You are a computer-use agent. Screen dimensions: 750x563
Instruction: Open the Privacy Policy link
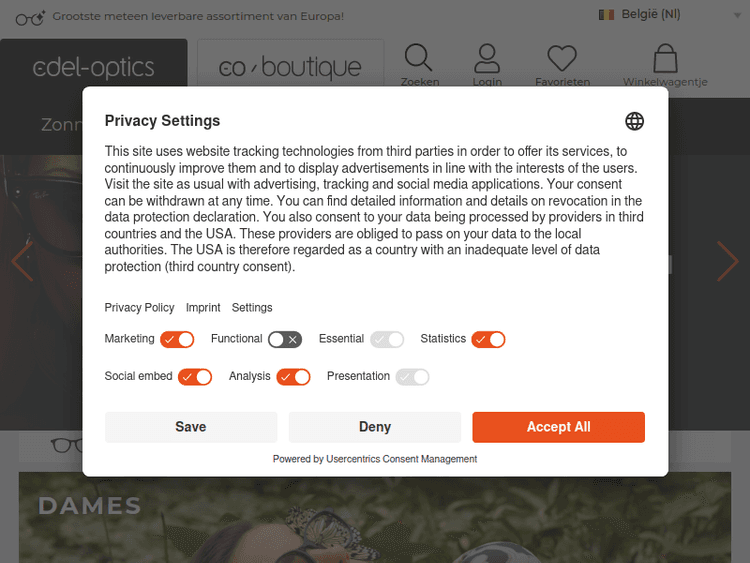[139, 308]
